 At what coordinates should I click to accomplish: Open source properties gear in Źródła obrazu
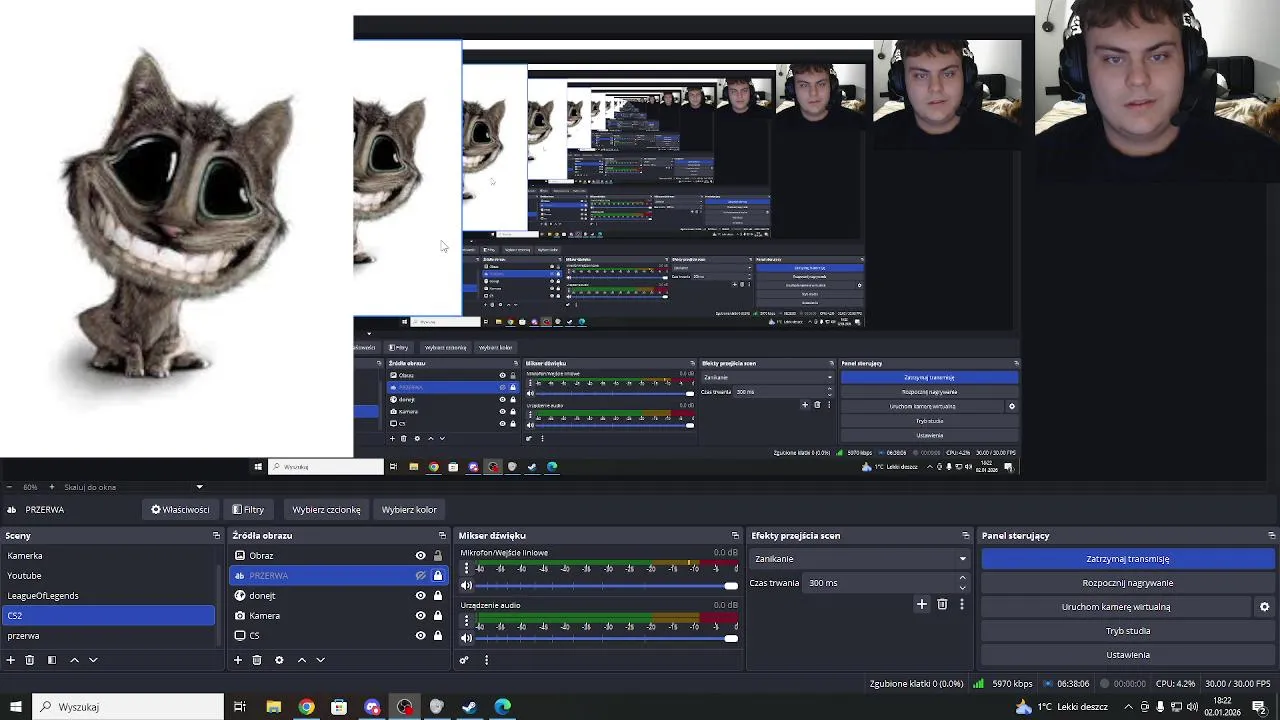pos(279,660)
